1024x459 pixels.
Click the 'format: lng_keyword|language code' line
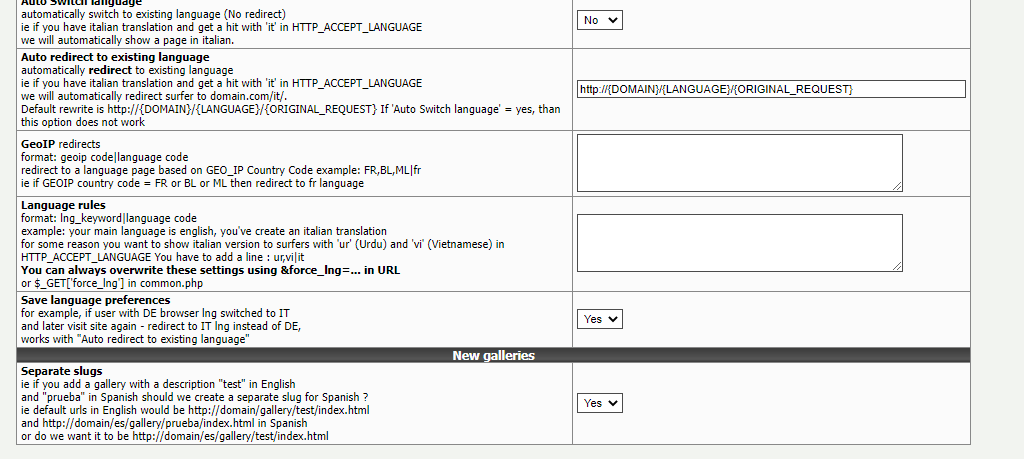108,218
